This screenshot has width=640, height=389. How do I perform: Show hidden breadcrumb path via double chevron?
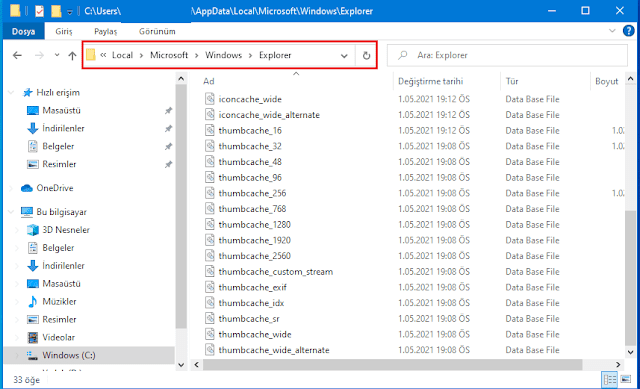103,55
